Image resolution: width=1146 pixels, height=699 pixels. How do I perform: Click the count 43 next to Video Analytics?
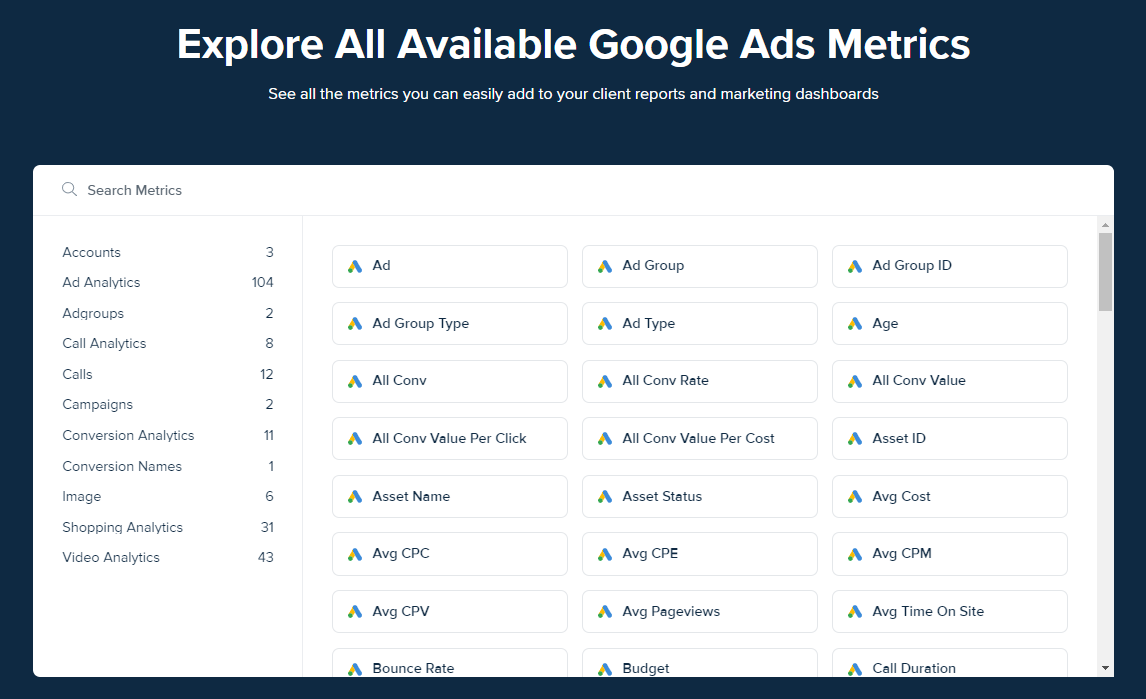click(x=265, y=557)
